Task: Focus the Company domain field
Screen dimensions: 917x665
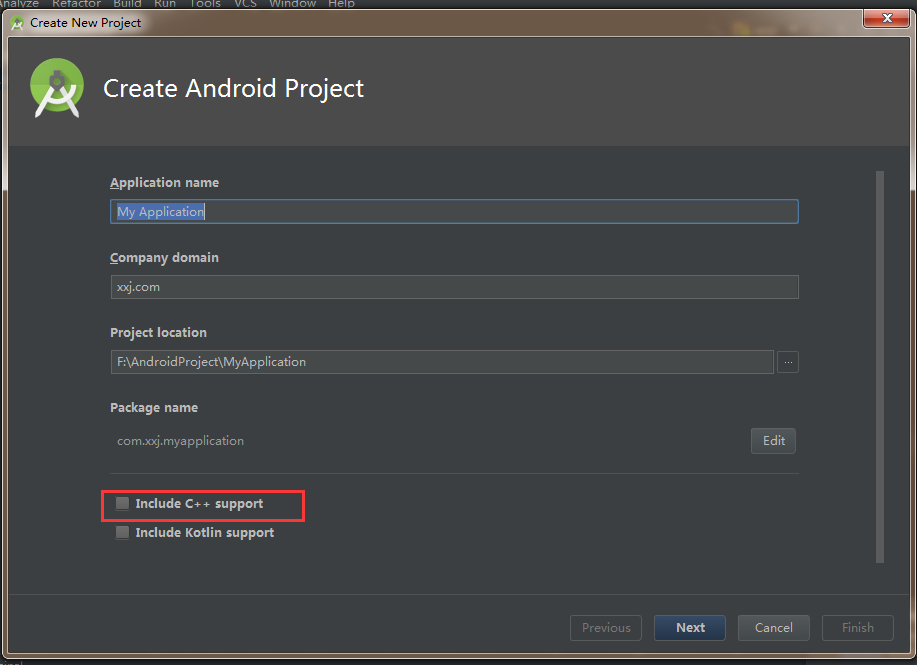Action: click(x=454, y=287)
